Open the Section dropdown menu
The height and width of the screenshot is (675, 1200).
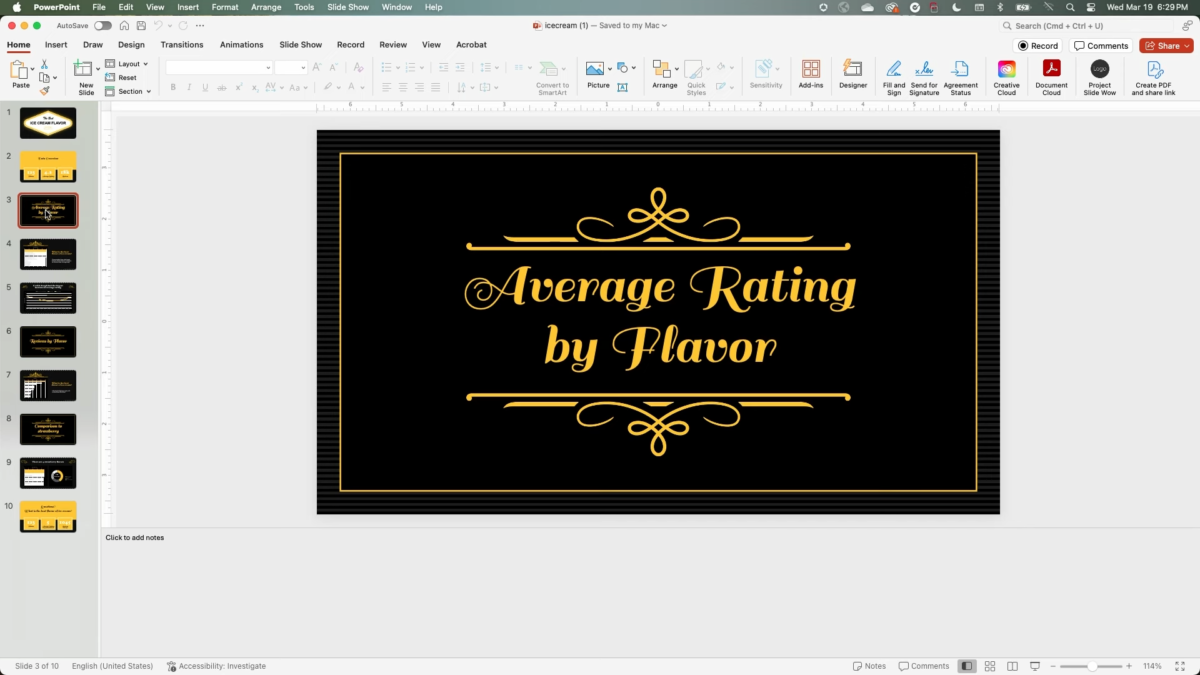click(x=129, y=91)
